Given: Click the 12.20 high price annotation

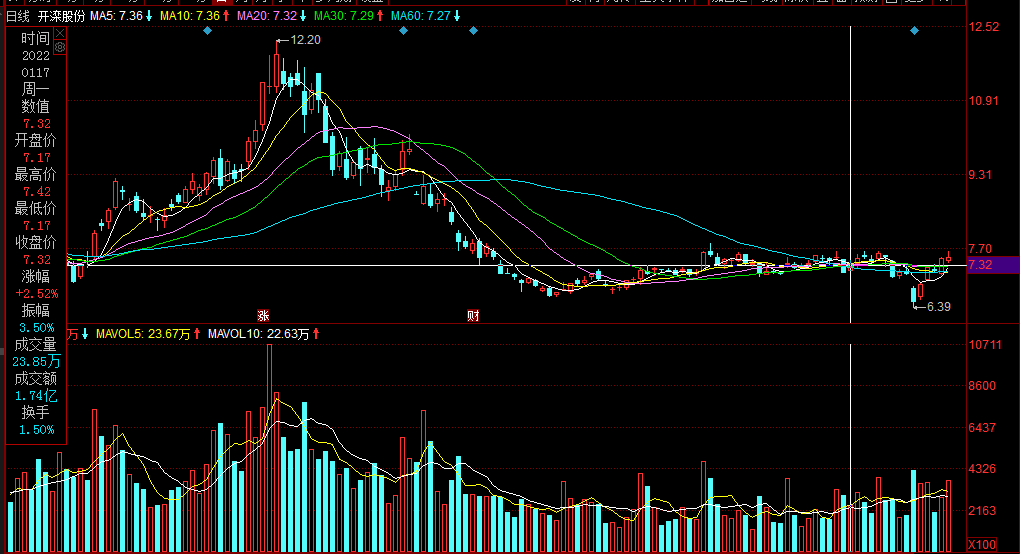Looking at the screenshot, I should click(x=305, y=40).
